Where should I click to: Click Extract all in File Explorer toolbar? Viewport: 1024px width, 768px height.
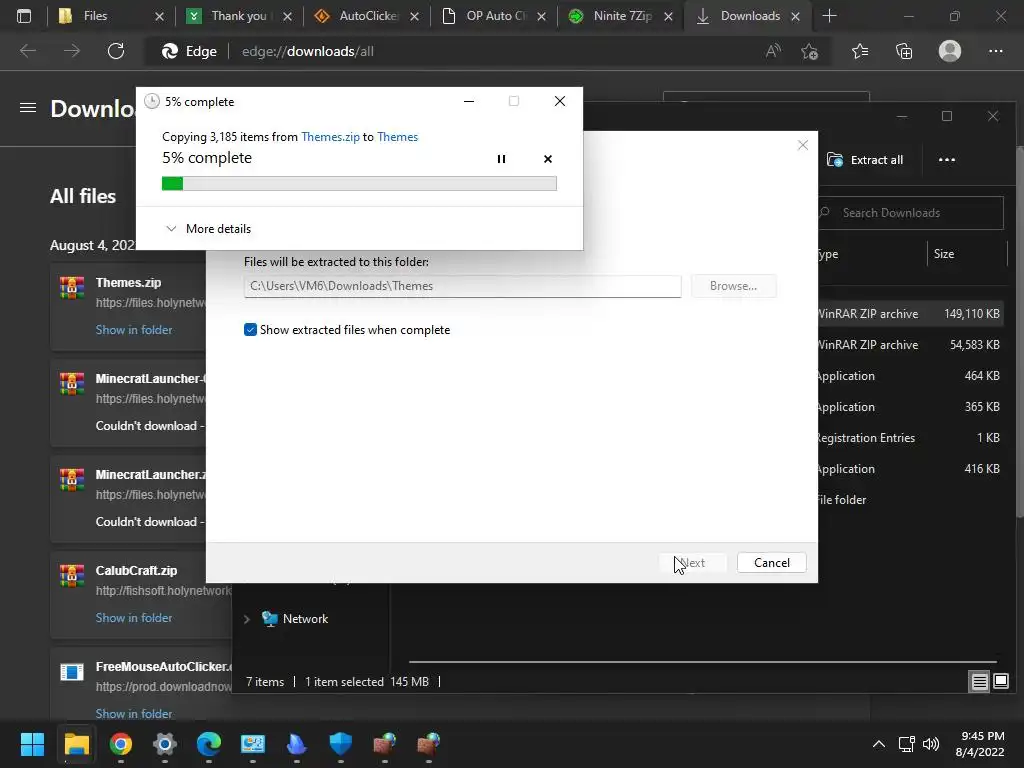pyautogui.click(x=865, y=160)
